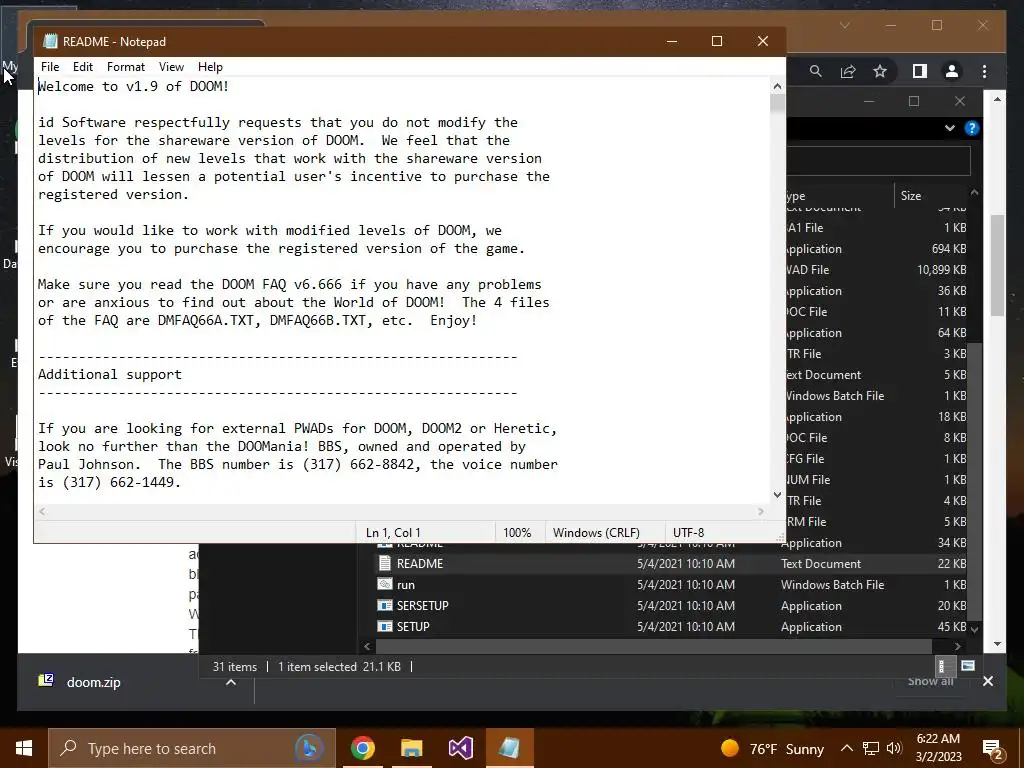1024x768 pixels.
Task: Click the Explorer address bar field
Action: click(x=878, y=161)
